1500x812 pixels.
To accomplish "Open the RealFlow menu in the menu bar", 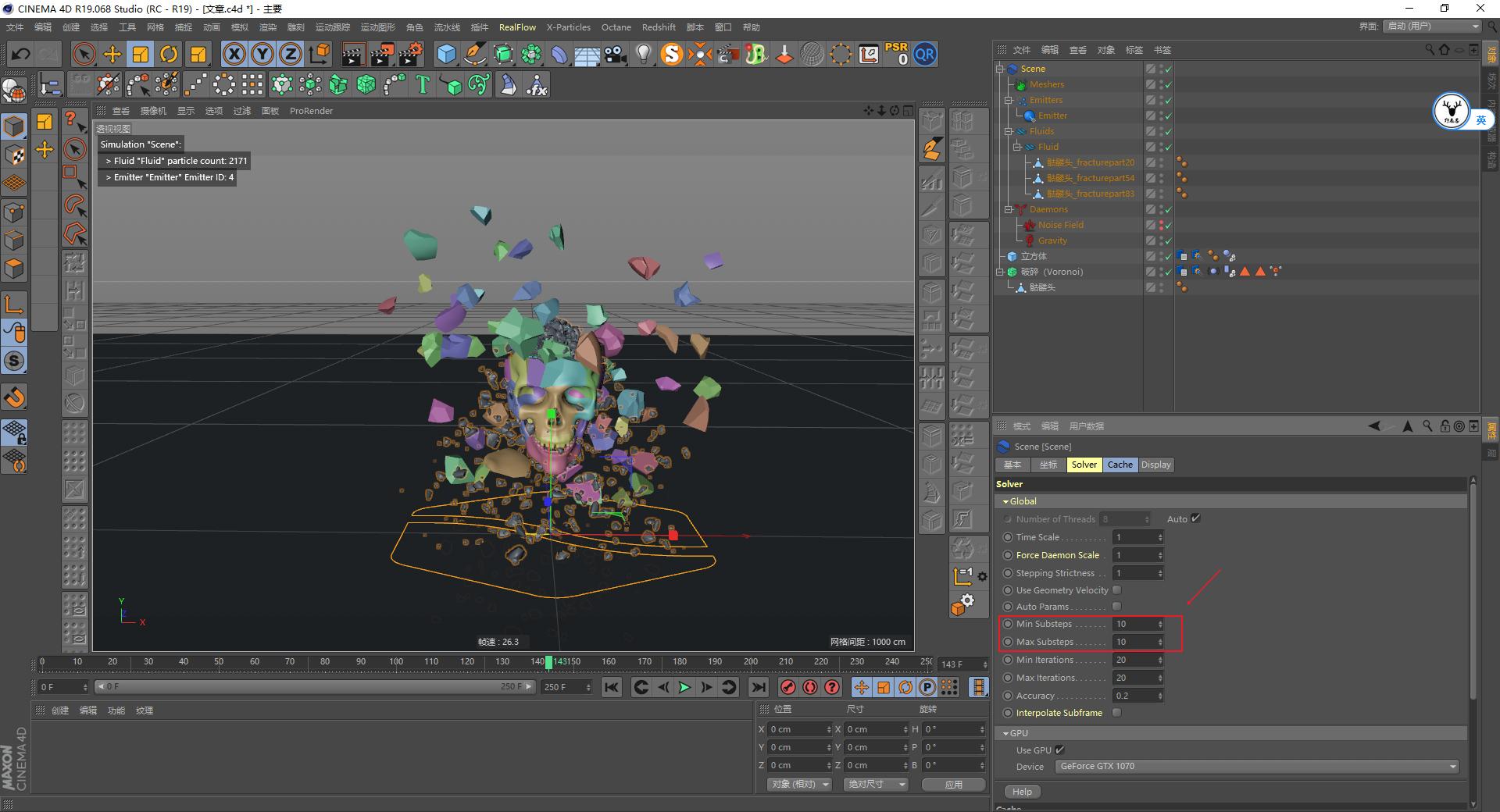I will point(517,27).
